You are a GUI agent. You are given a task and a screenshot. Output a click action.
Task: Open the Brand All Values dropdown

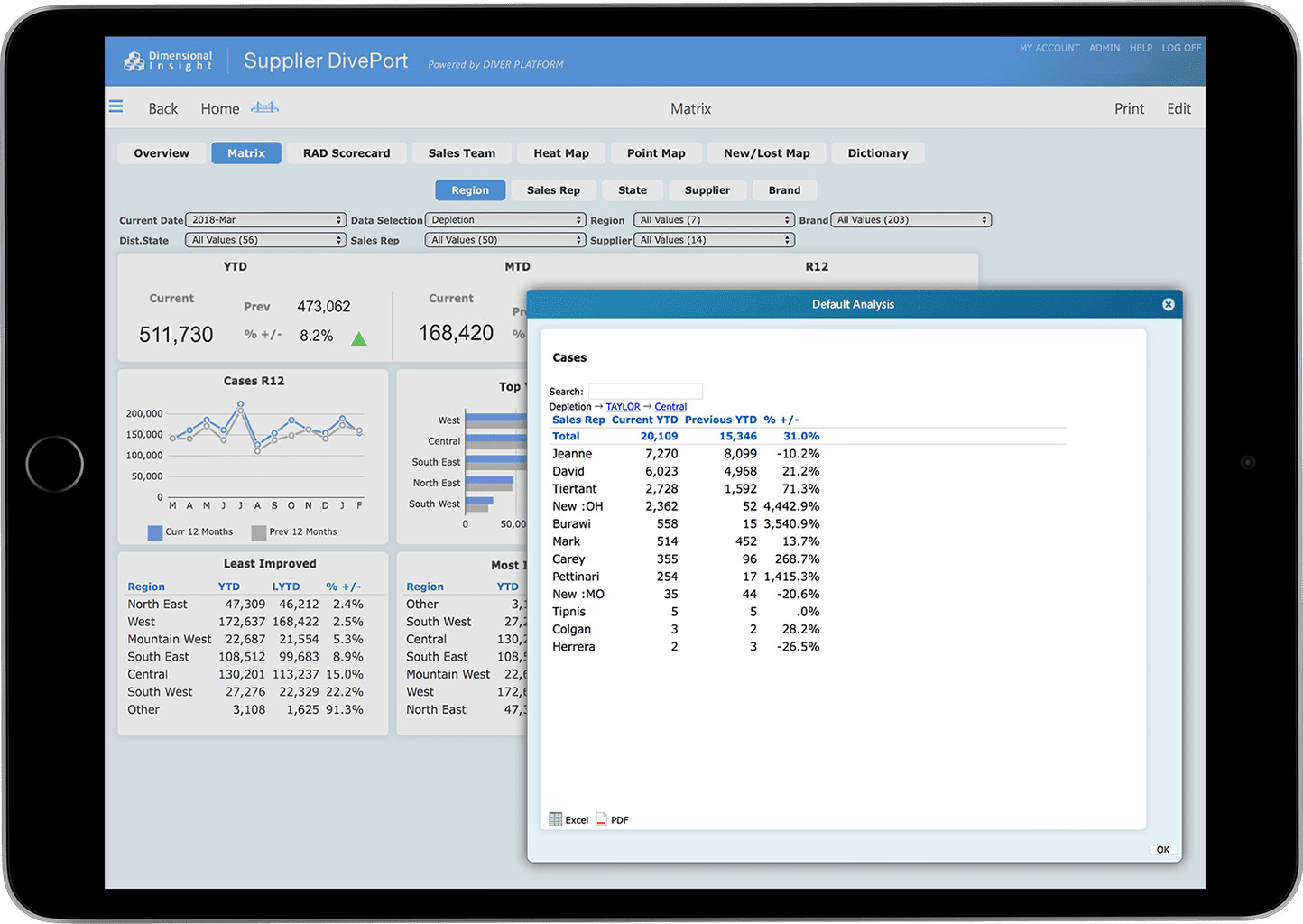(910, 220)
